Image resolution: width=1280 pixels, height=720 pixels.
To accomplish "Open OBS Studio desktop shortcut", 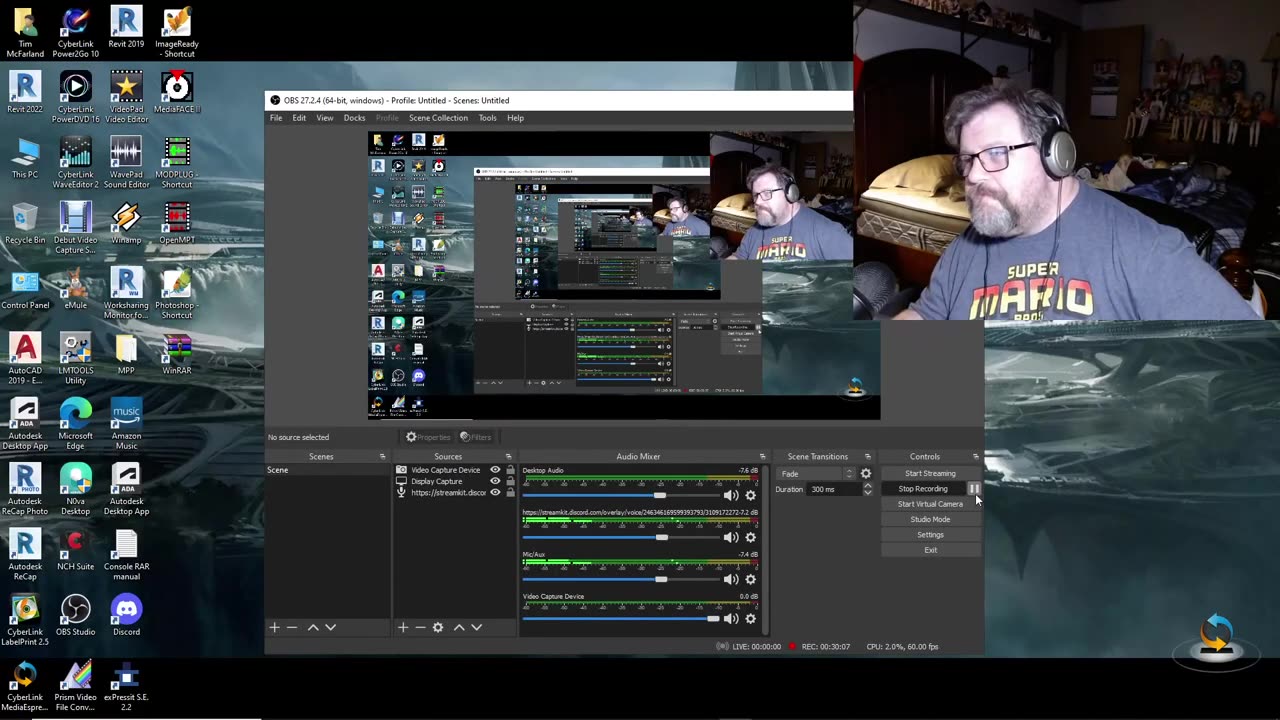I will 76,614.
